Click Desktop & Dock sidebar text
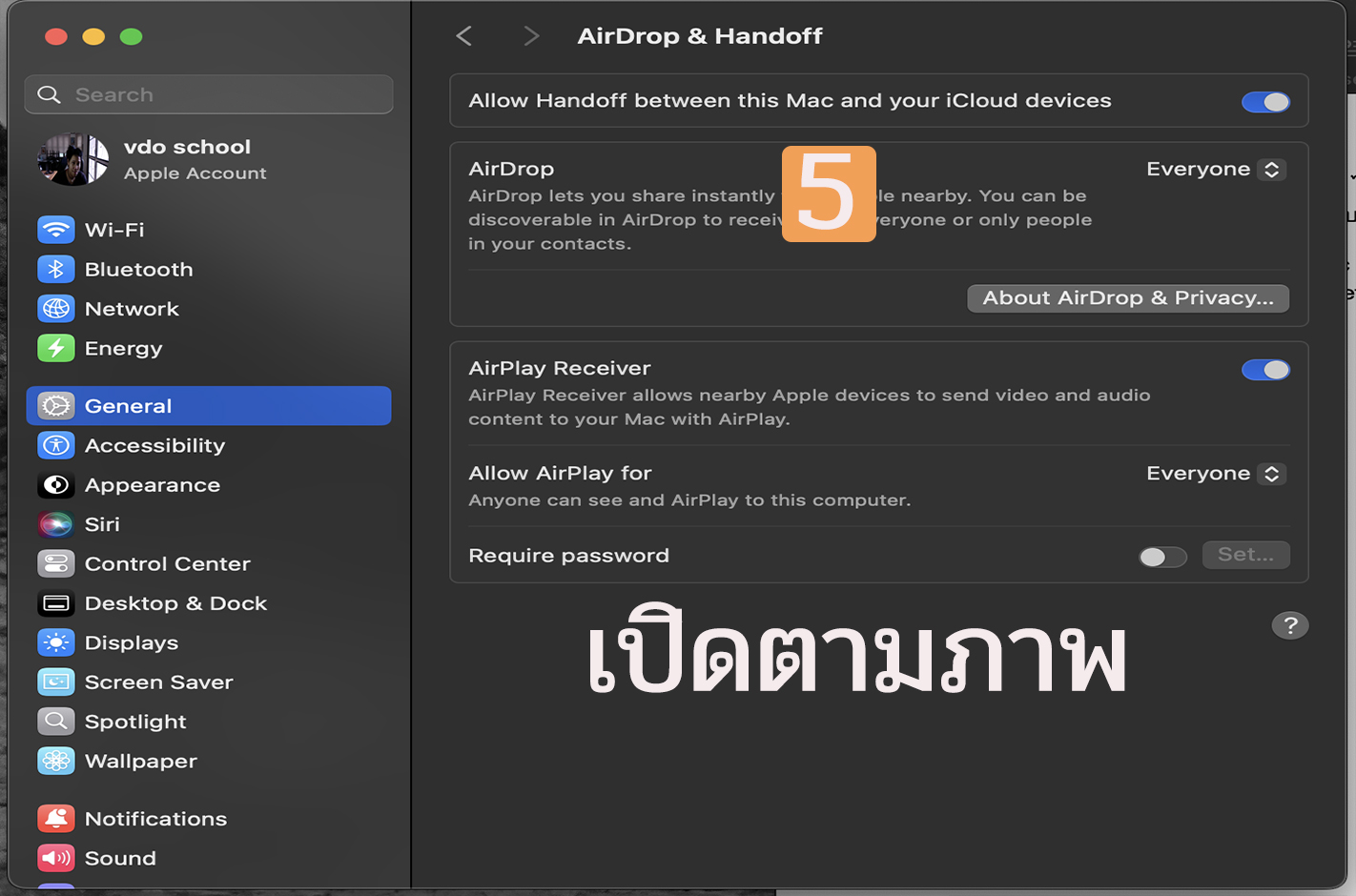1356x896 pixels. [x=175, y=603]
